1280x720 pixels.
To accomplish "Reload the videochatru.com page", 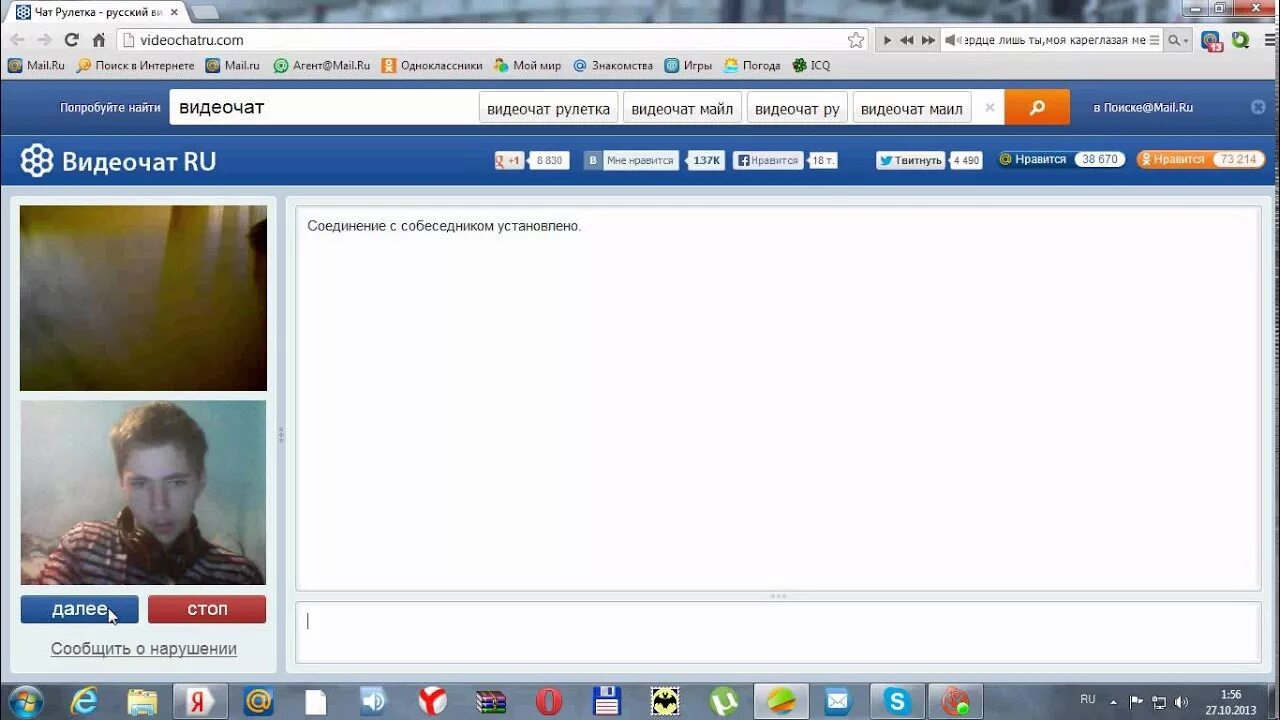I will coord(71,40).
